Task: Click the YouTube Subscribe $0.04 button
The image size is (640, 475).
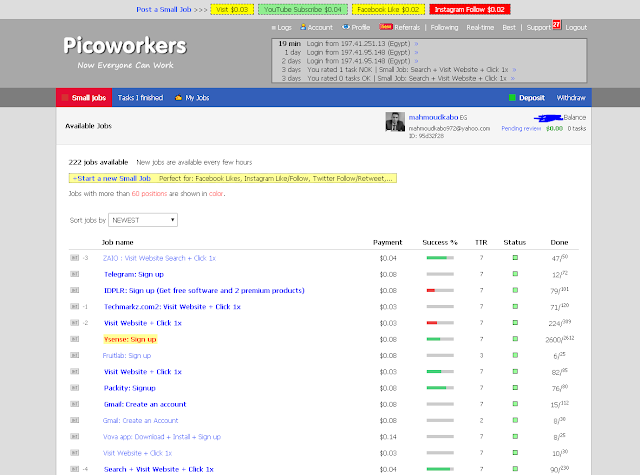Action: [303, 9]
